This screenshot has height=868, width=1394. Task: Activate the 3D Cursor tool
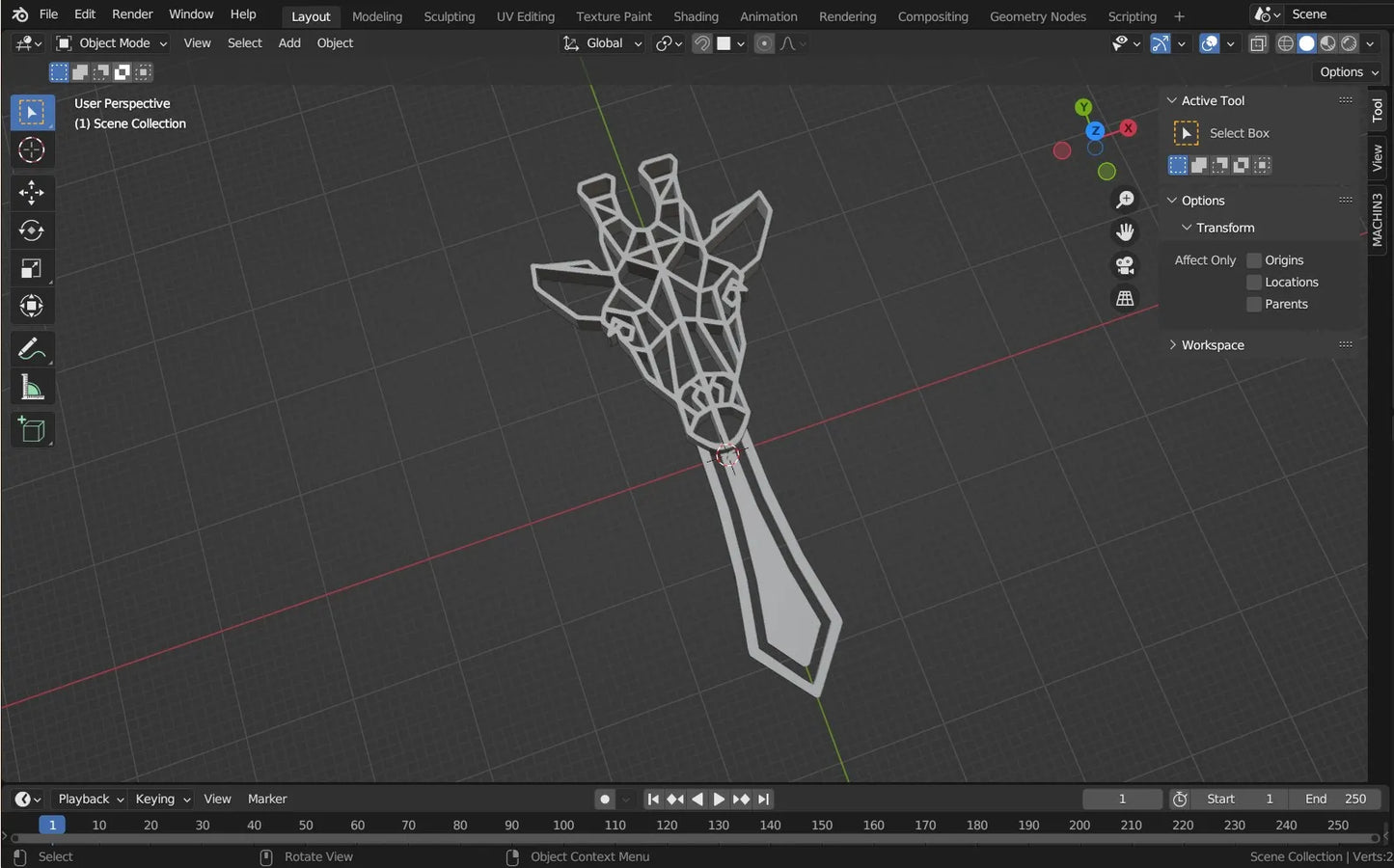(32, 150)
